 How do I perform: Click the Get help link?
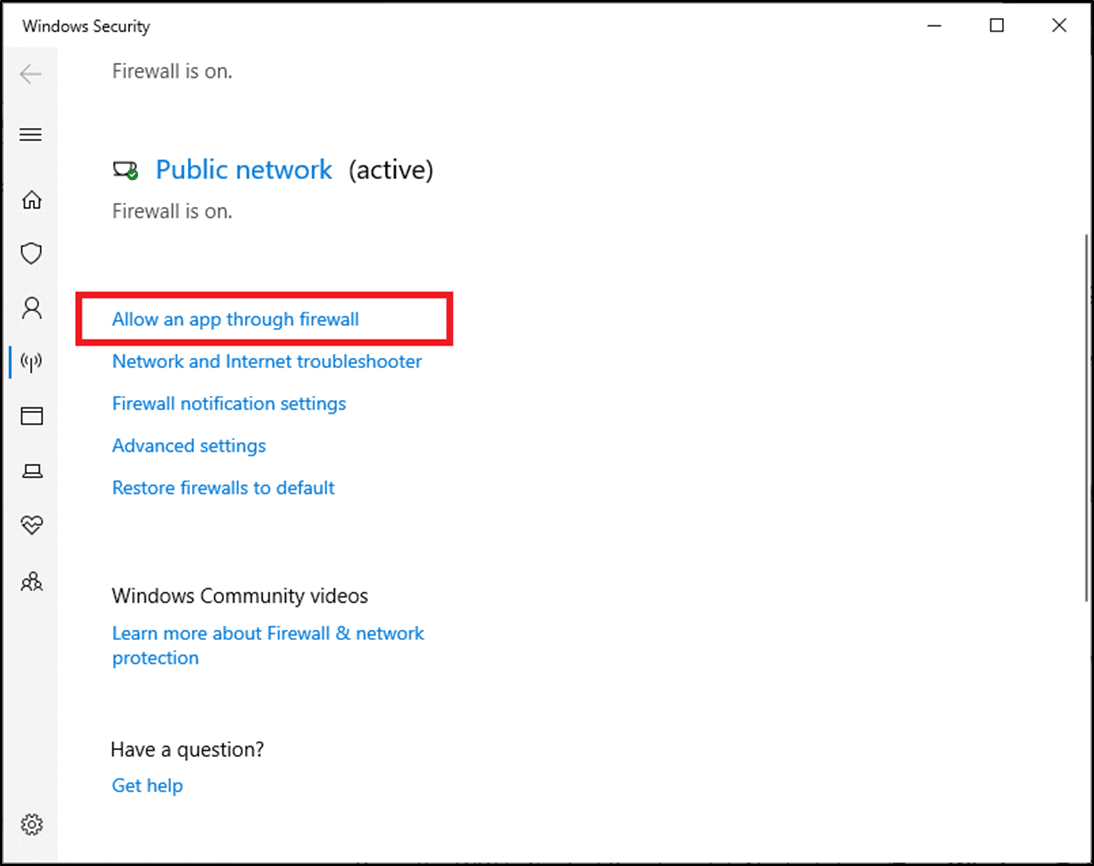pyautogui.click(x=147, y=786)
